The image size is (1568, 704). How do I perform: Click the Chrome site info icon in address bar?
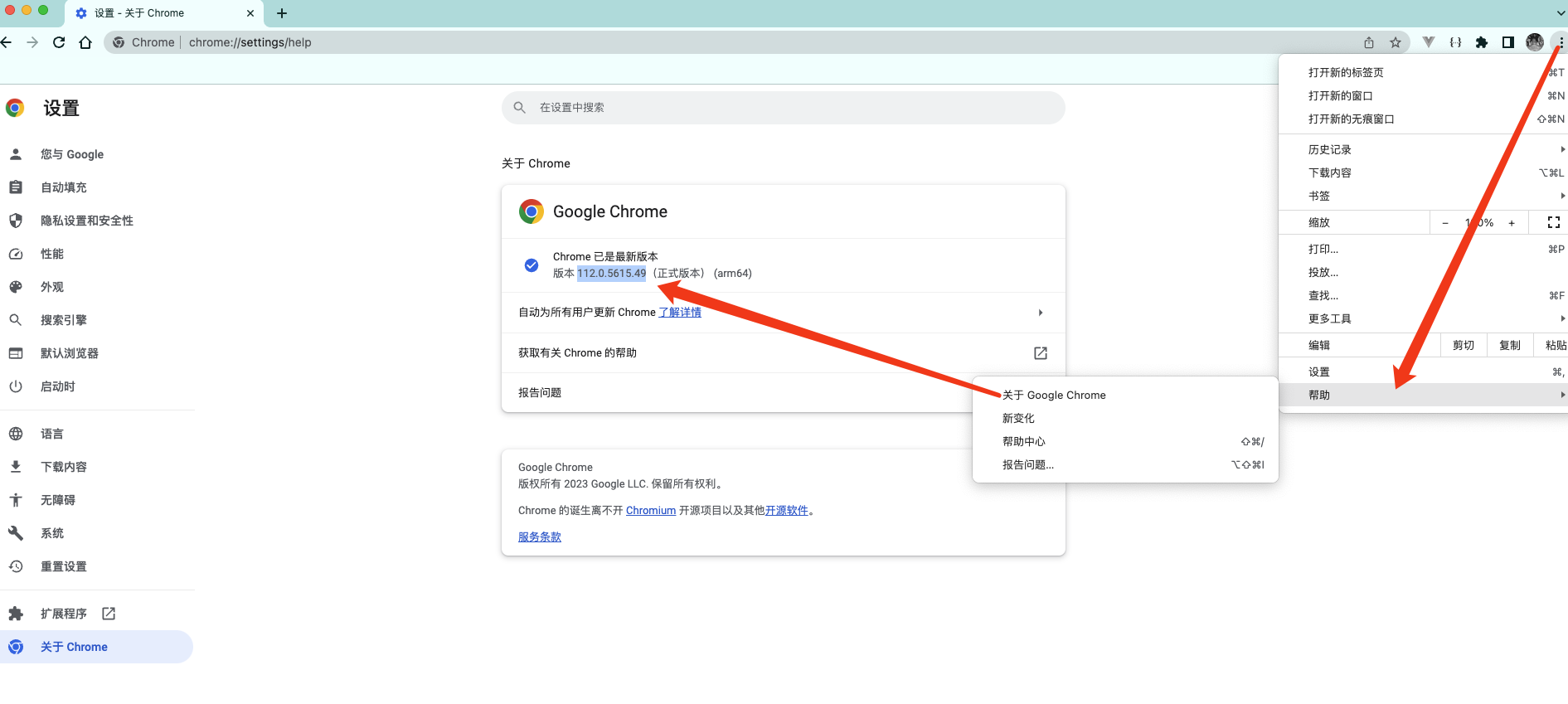[119, 42]
